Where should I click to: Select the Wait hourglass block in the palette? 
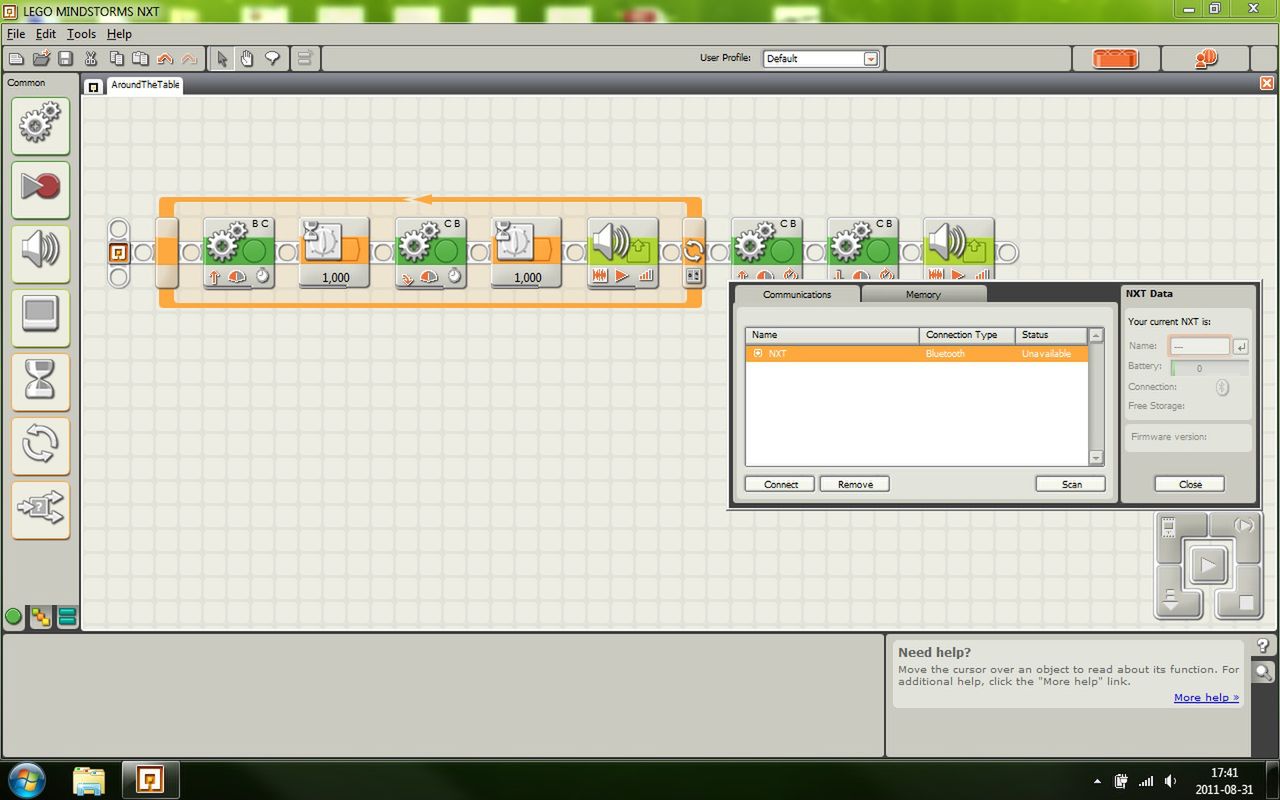(x=40, y=382)
